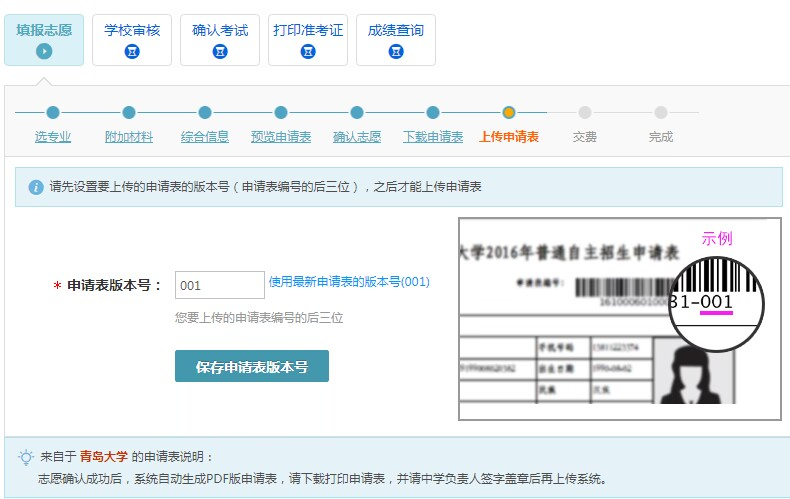Focus the 申请表版本号 input field
790x499 pixels.
219,285
